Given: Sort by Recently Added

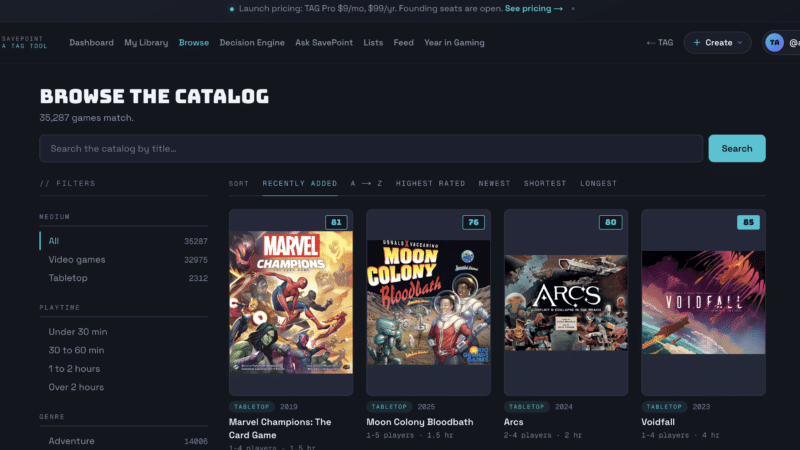Looking at the screenshot, I should click(299, 183).
